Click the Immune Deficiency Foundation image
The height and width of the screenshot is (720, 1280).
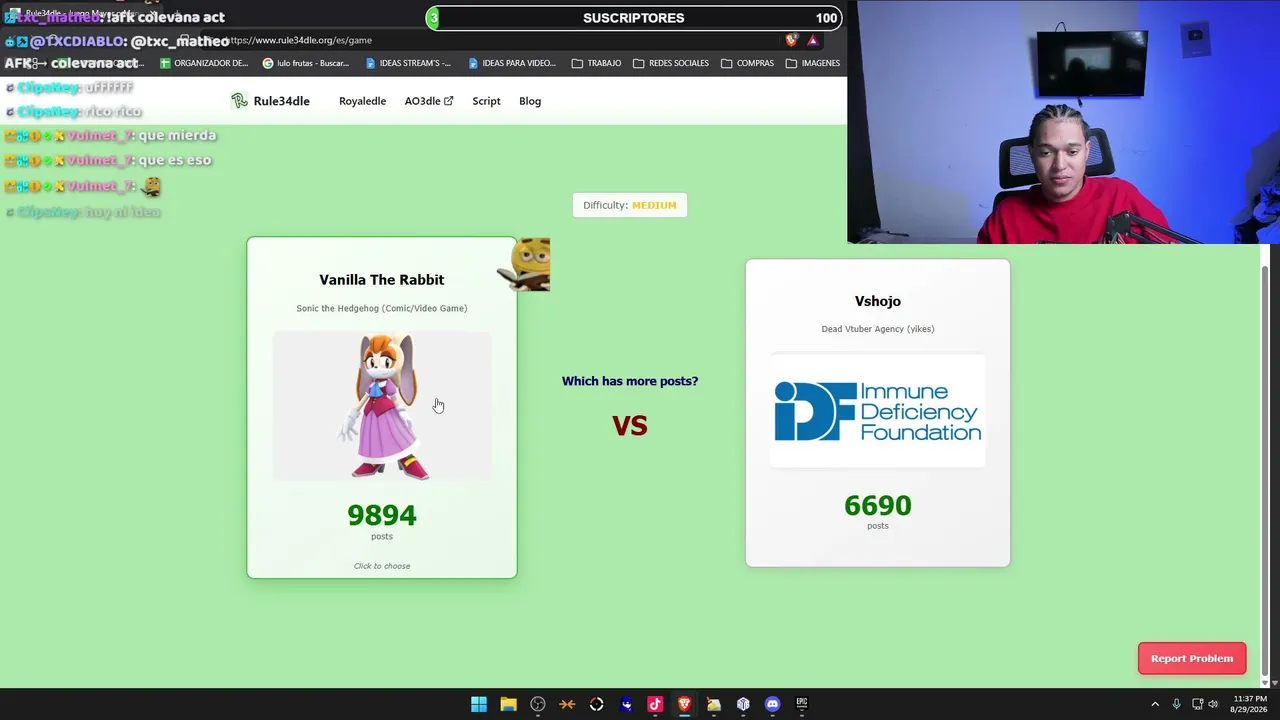pyautogui.click(x=878, y=411)
